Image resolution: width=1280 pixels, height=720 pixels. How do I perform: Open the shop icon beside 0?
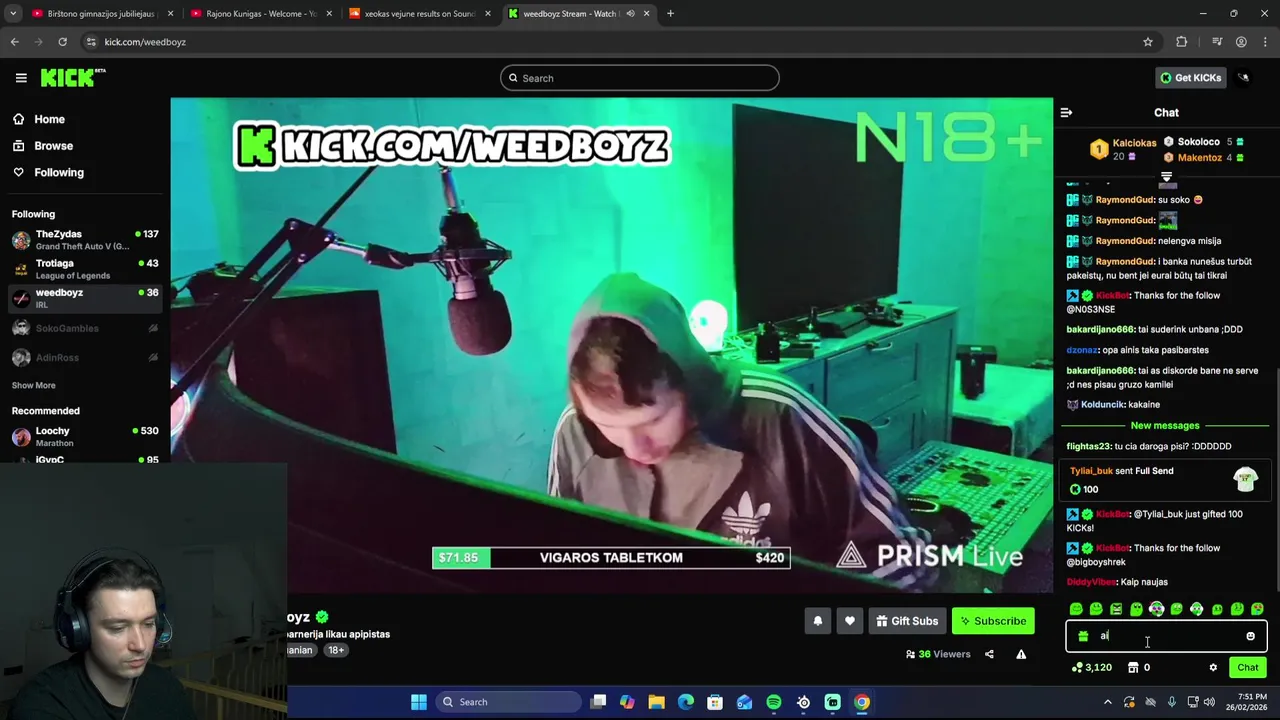click(x=1133, y=667)
